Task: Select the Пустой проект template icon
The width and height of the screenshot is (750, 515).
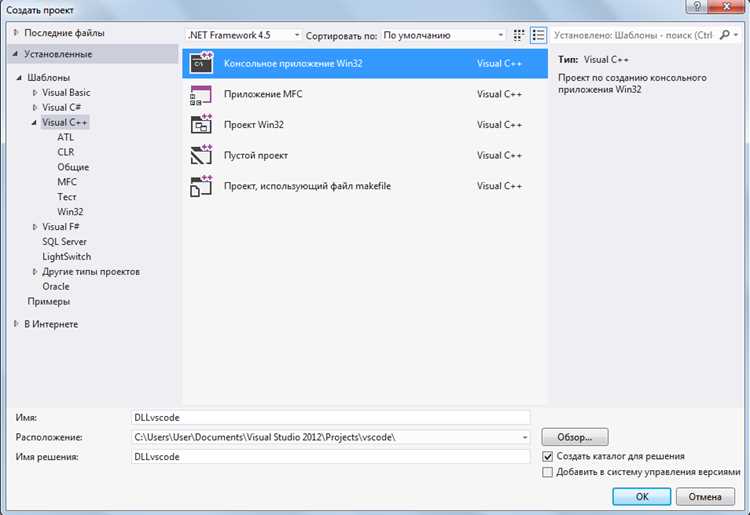Action: point(201,155)
